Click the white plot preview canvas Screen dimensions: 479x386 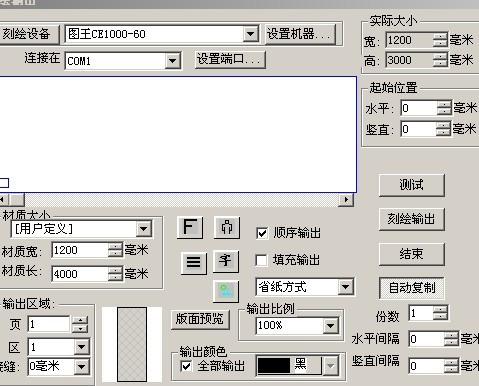click(x=178, y=135)
